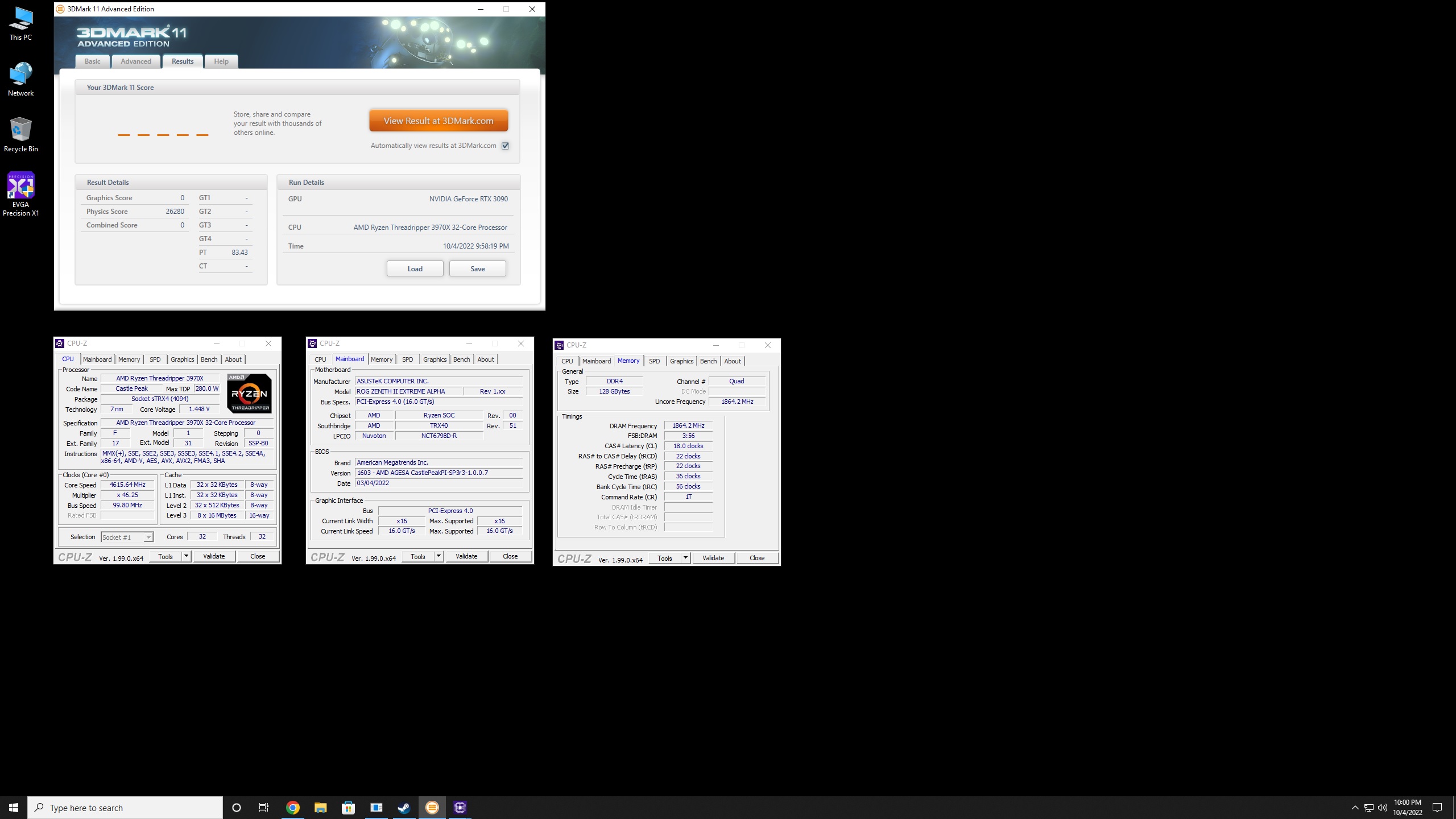Expand Tools dropdown arrow in CPU tab window
The width and height of the screenshot is (1456, 819).
pos(186,556)
